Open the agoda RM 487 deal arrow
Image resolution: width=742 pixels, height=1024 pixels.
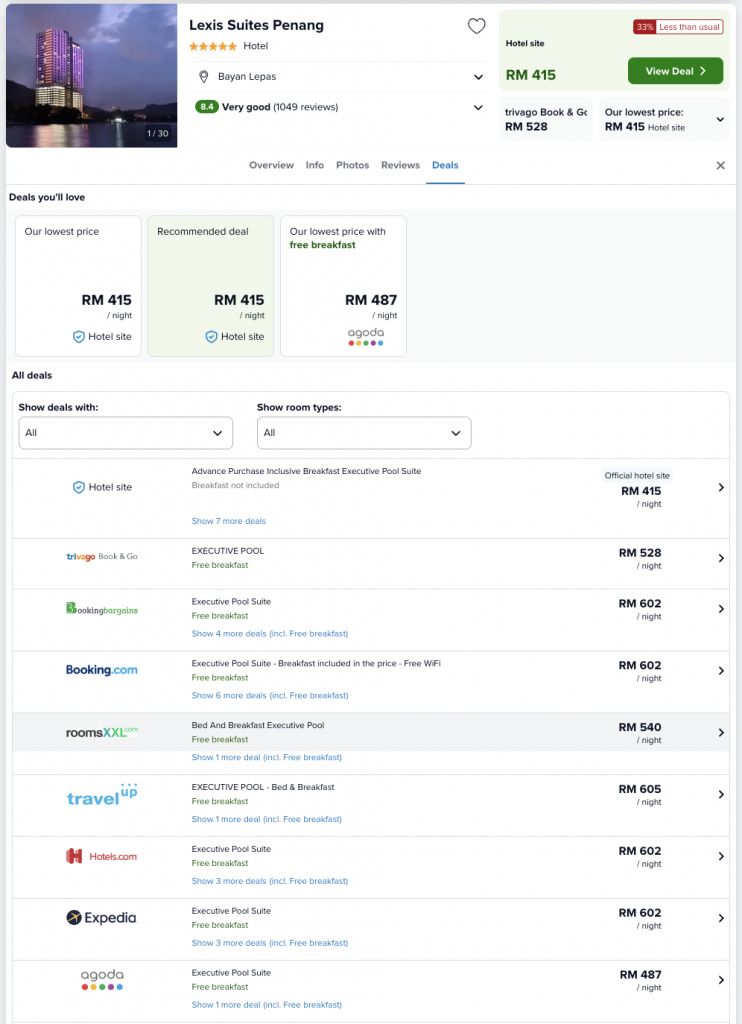click(x=721, y=980)
